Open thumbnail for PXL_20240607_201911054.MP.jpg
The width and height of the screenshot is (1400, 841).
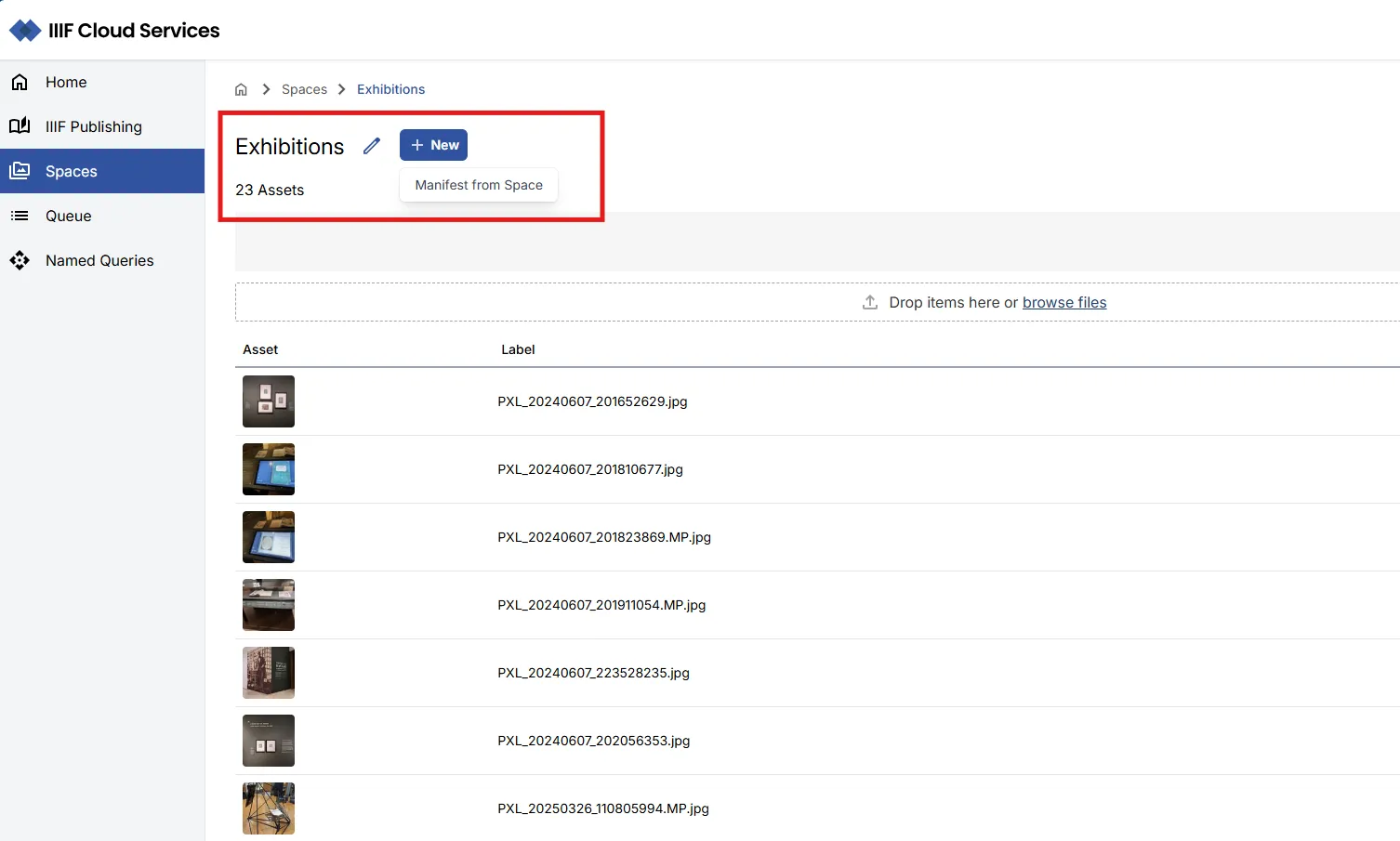click(269, 605)
